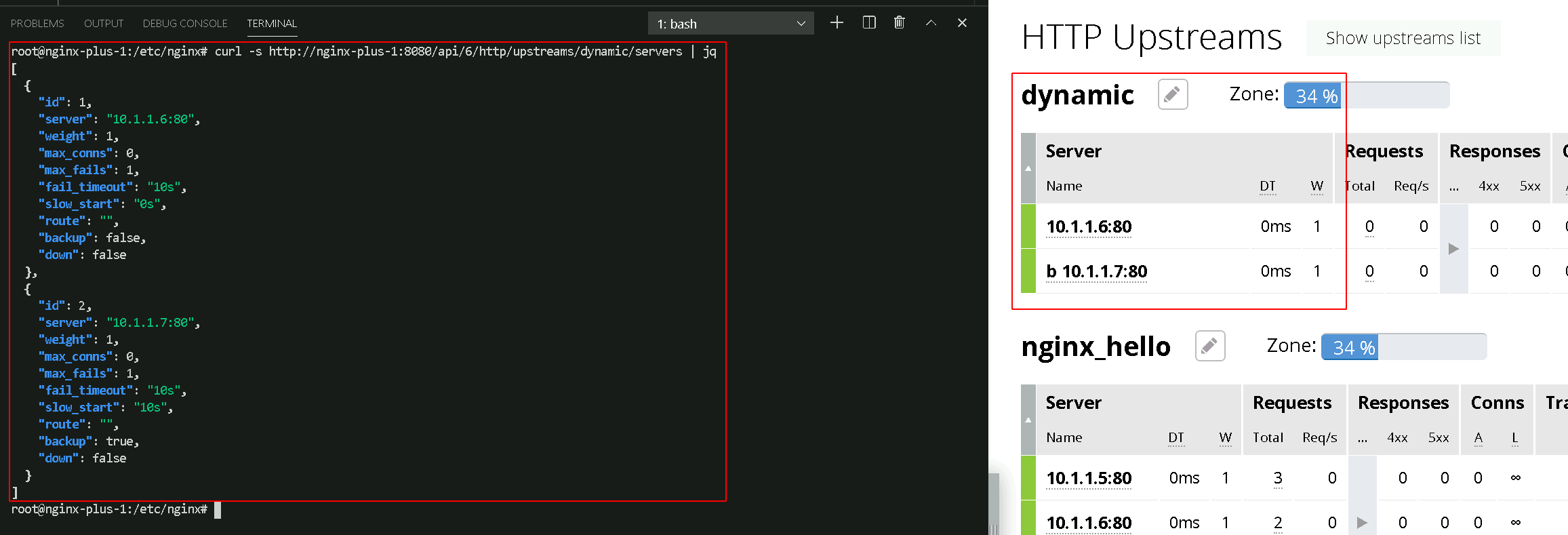Focus the terminal prompt at the bottom cursor

(x=217, y=510)
